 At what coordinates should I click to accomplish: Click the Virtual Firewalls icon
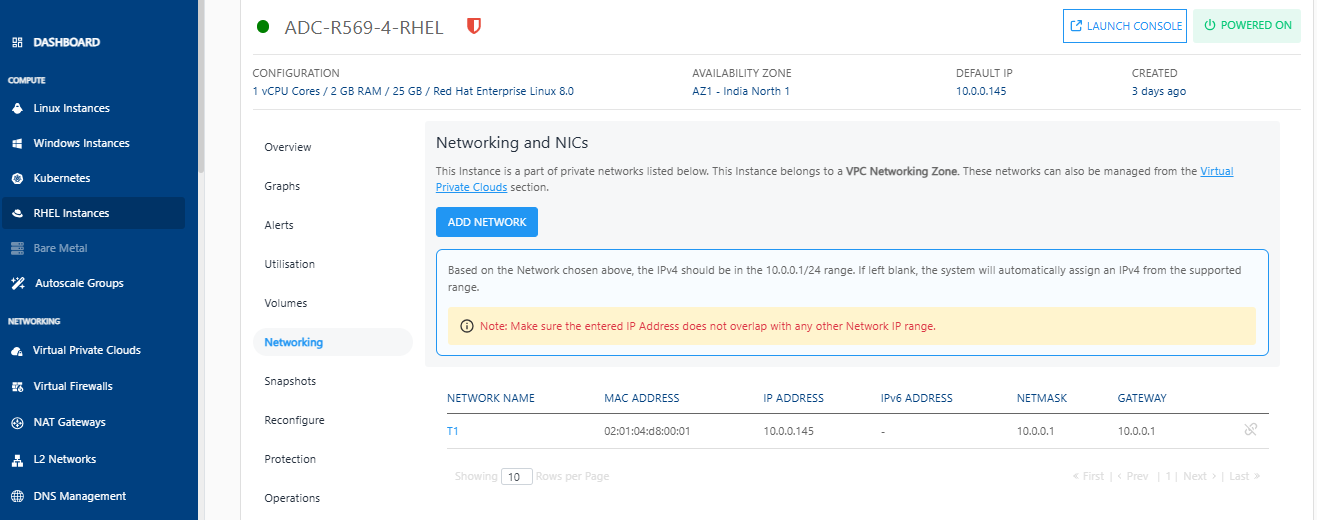click(17, 386)
